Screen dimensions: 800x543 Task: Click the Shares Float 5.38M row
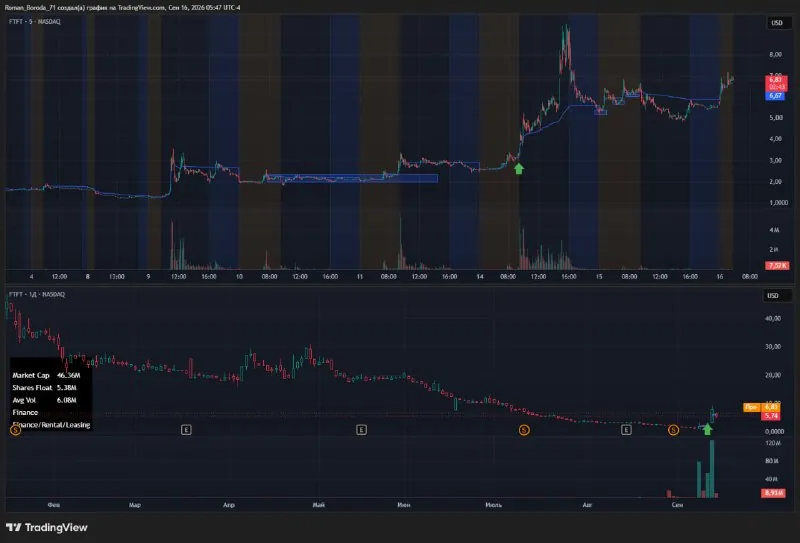tap(44, 388)
